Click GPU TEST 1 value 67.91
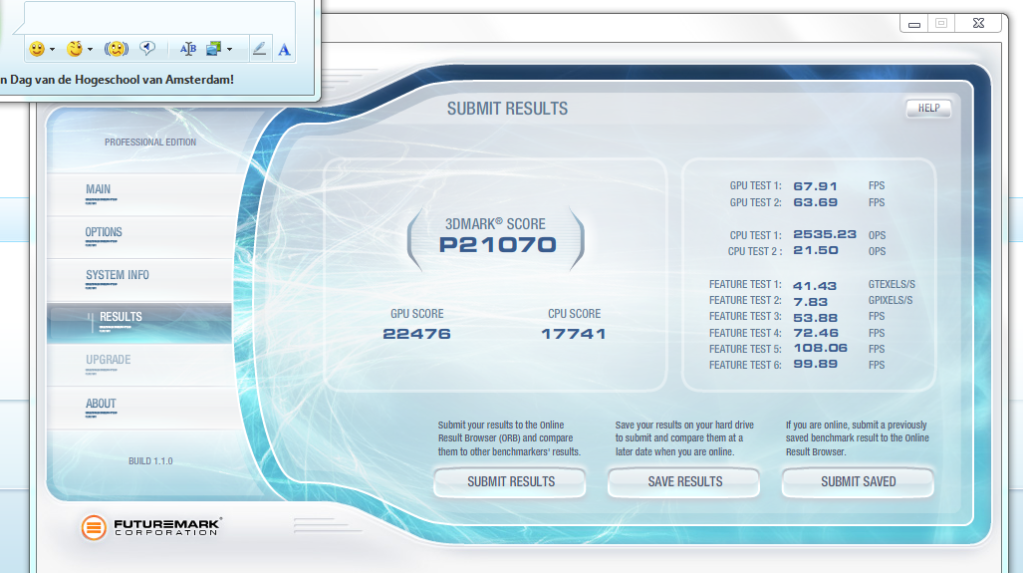This screenshot has width=1023, height=573. (815, 187)
